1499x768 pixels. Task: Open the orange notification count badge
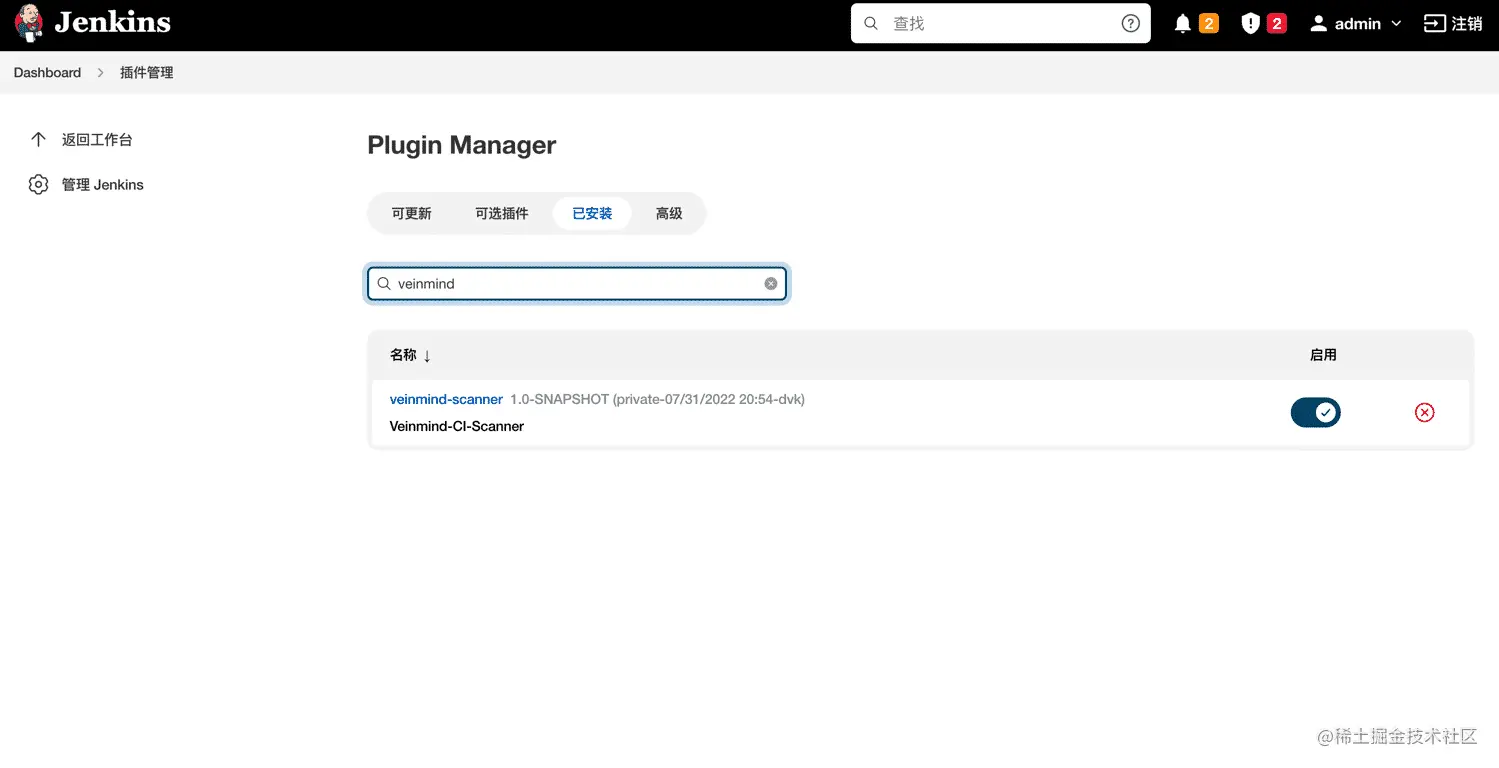pos(1208,23)
